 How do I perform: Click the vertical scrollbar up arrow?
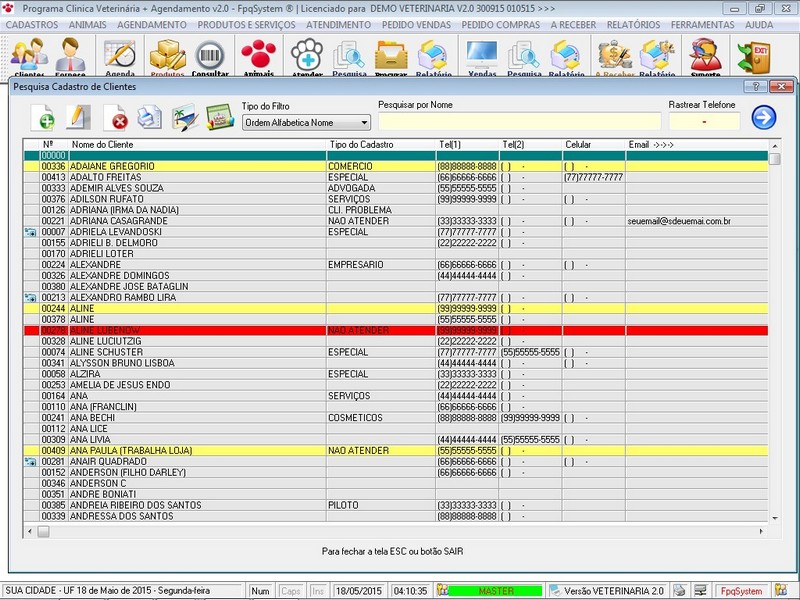[775, 146]
